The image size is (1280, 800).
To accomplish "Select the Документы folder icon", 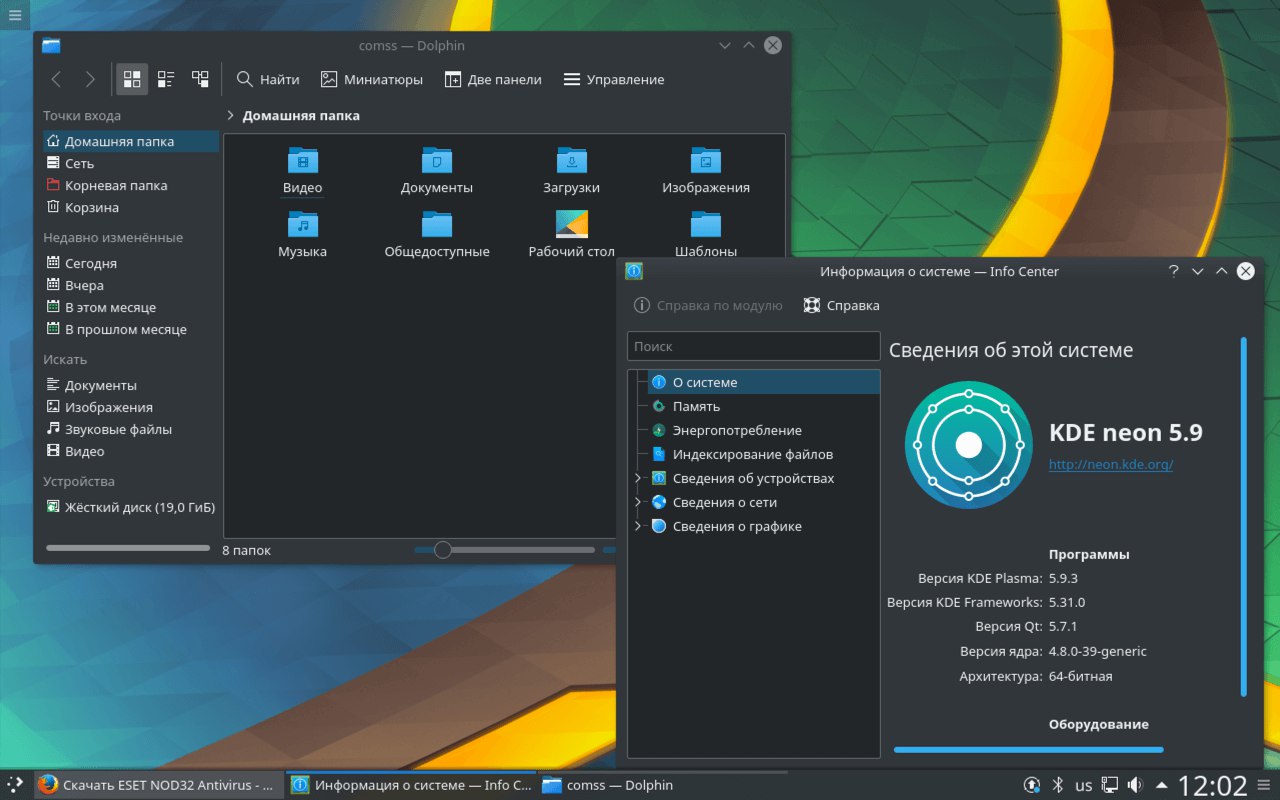I will click(437, 160).
